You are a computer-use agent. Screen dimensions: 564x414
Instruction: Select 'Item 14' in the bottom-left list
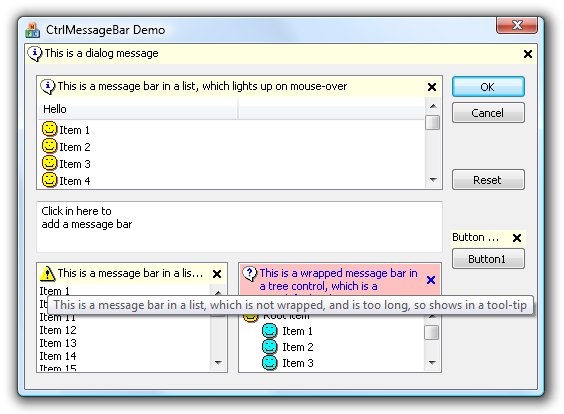(58, 356)
